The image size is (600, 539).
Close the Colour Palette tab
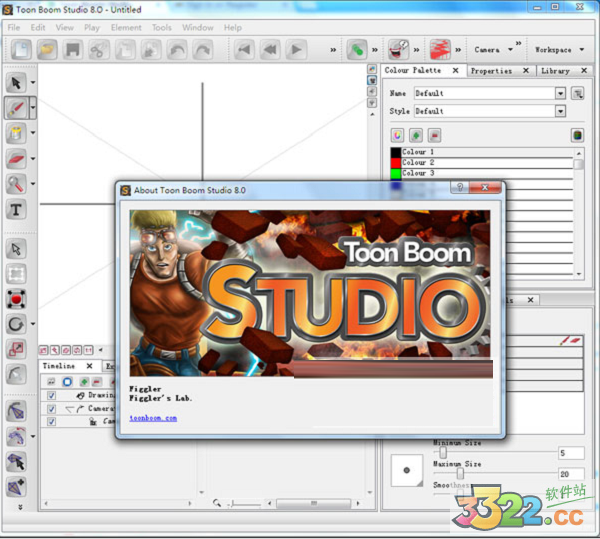tap(455, 70)
